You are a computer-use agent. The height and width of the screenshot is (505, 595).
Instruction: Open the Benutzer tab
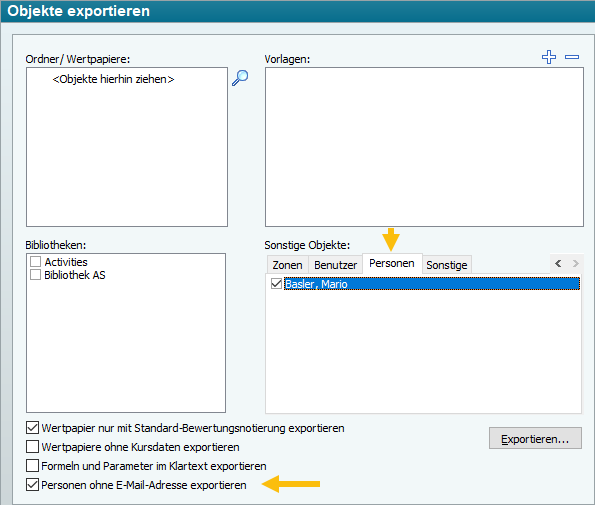(335, 265)
